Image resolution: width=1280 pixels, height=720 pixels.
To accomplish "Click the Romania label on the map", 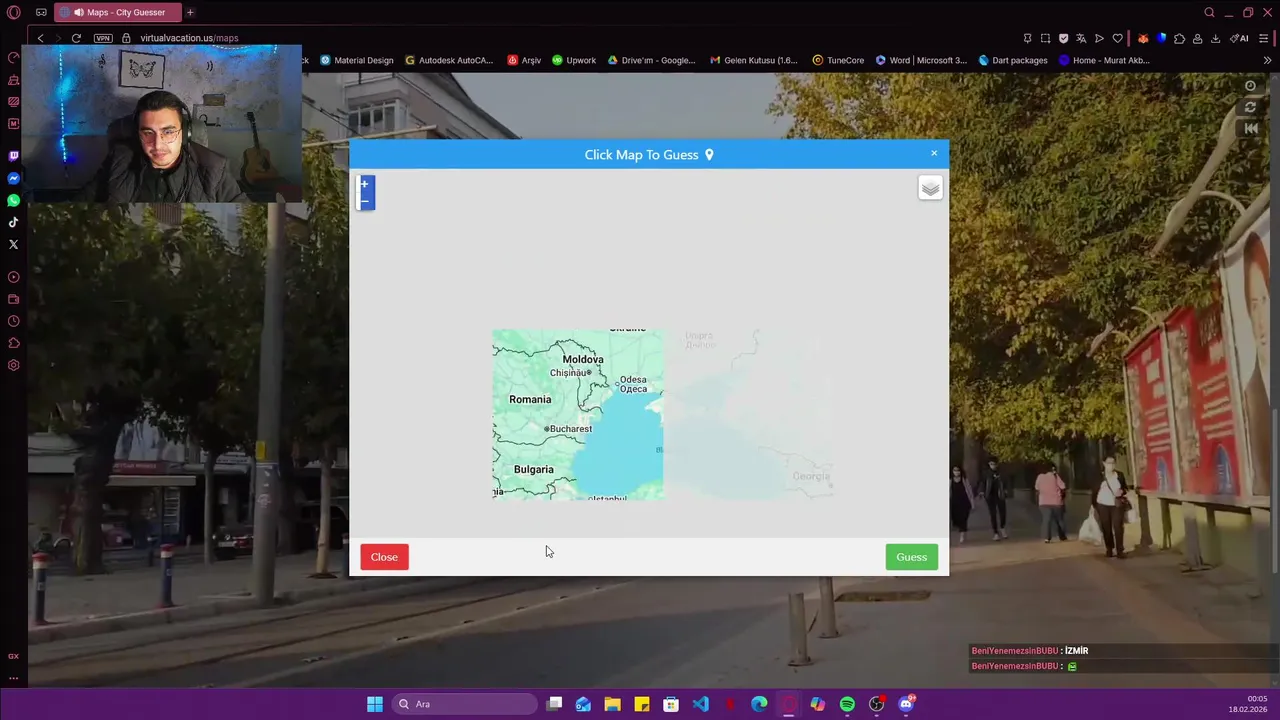I will 530,399.
